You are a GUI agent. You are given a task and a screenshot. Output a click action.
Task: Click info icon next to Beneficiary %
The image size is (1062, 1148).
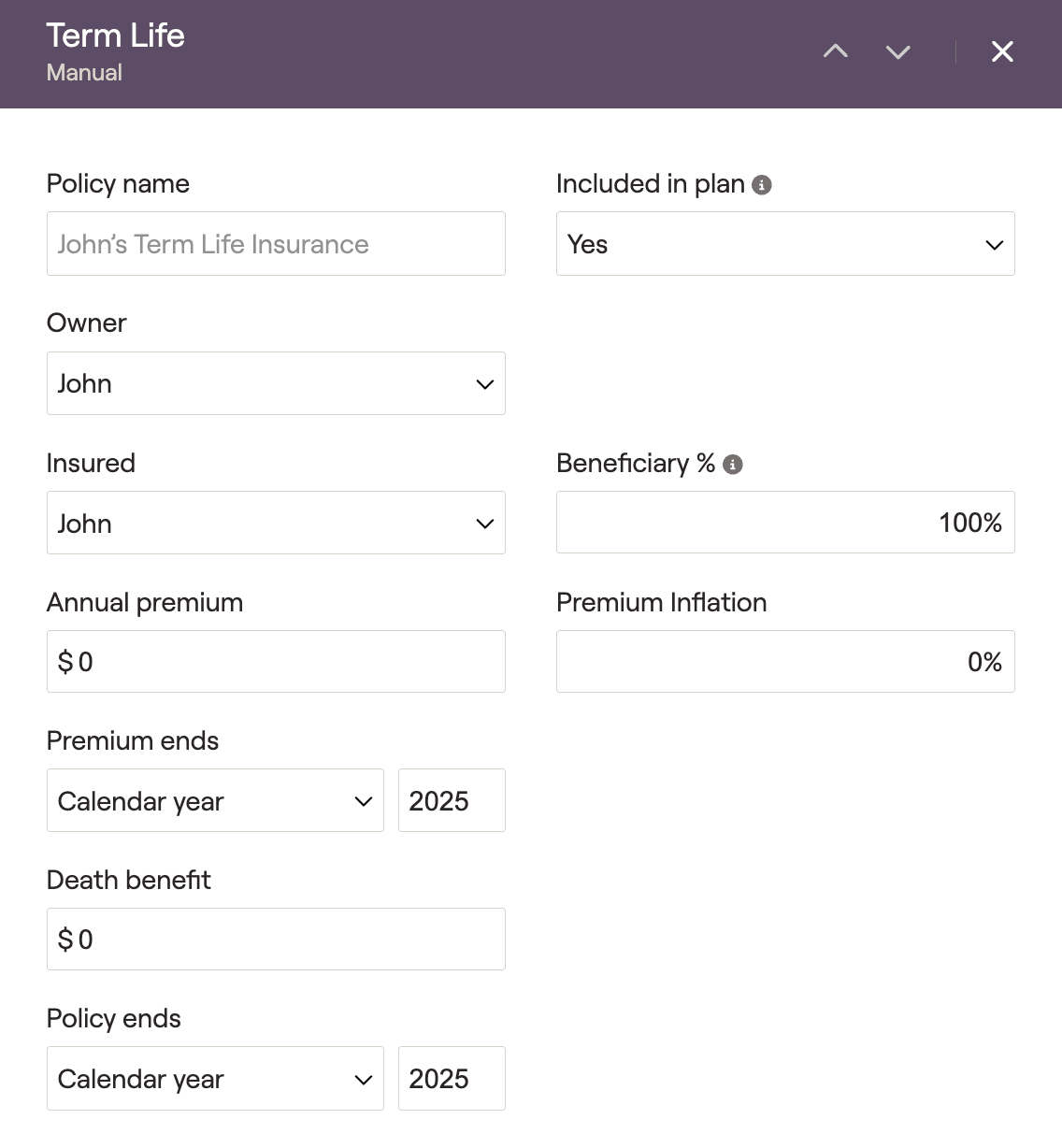(x=733, y=465)
